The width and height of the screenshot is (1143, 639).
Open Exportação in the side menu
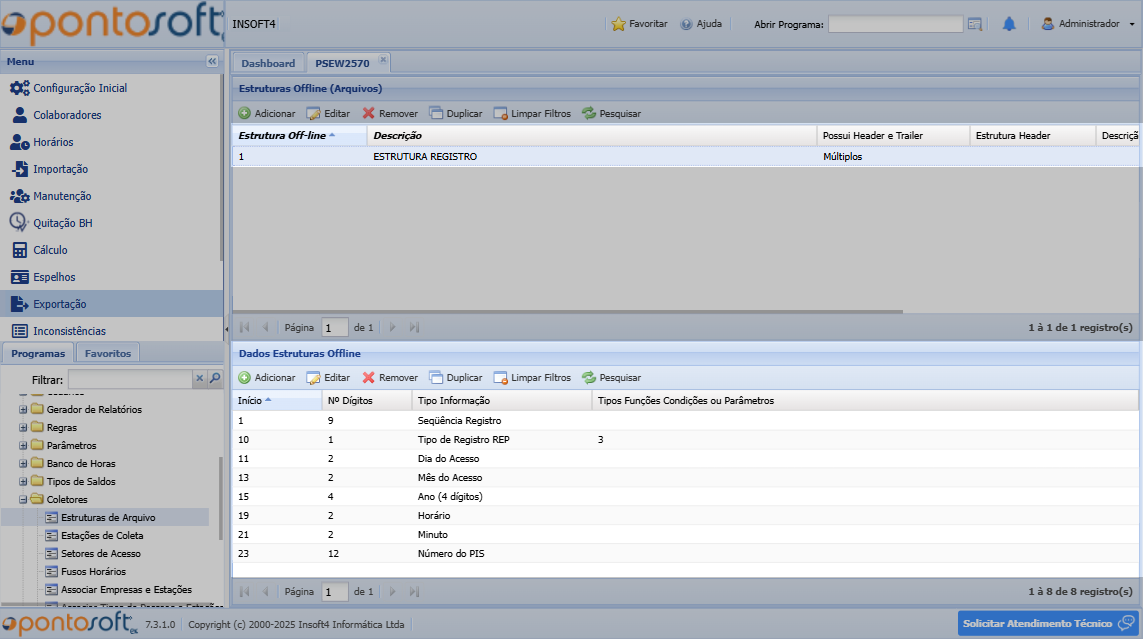[x=60, y=304]
